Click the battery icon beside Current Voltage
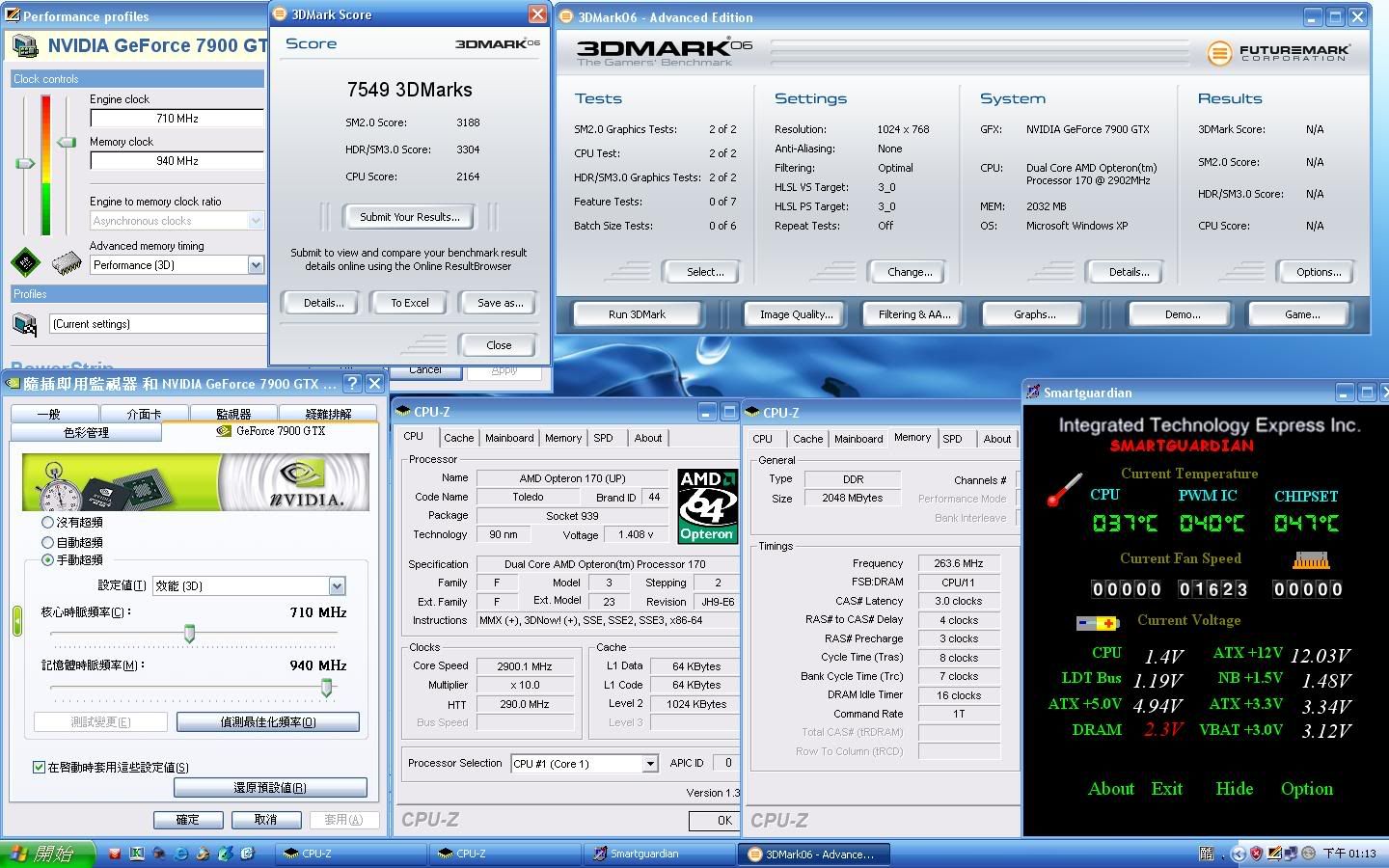This screenshot has height=868, width=1389. pyautogui.click(x=1098, y=623)
